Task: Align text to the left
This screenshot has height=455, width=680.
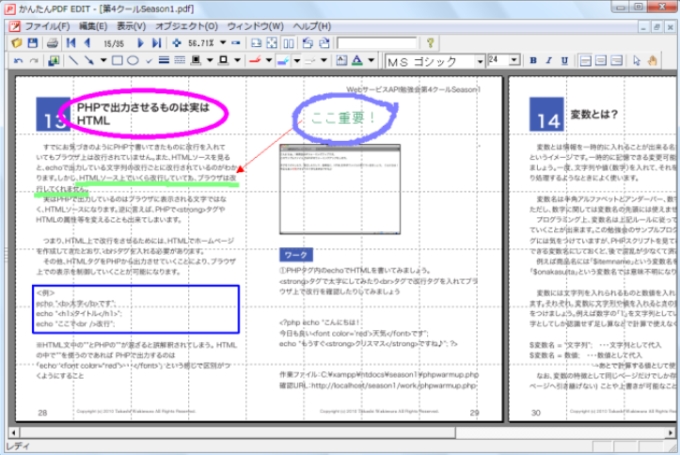Action: pyautogui.click(x=585, y=61)
